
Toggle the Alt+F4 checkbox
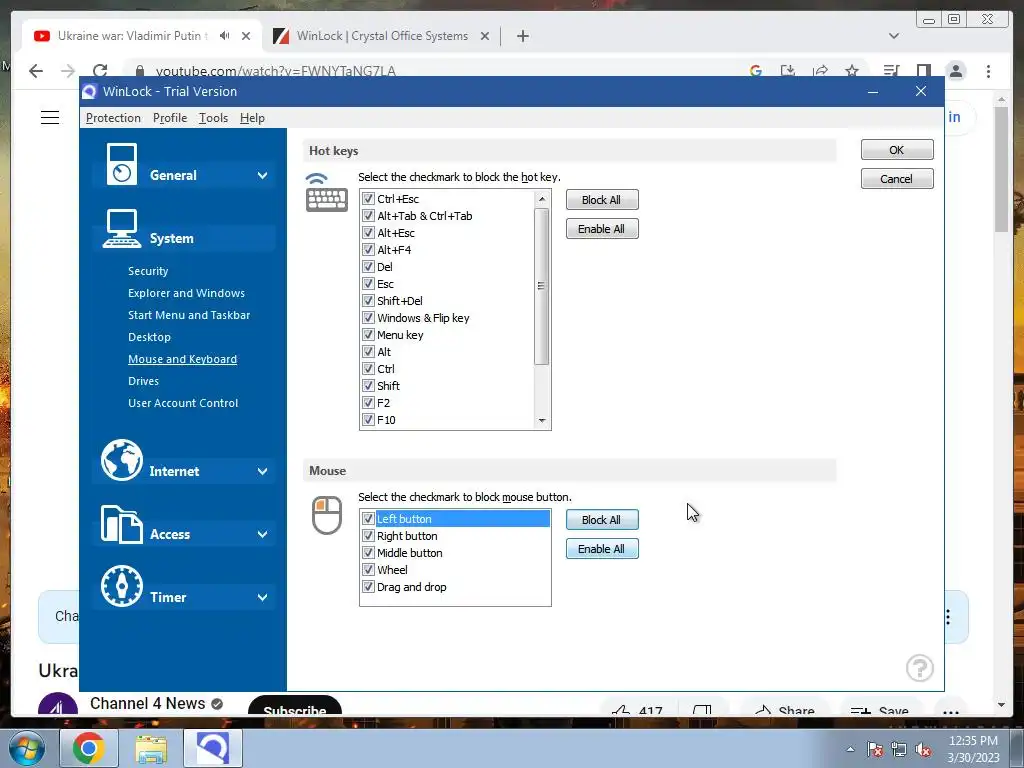368,249
